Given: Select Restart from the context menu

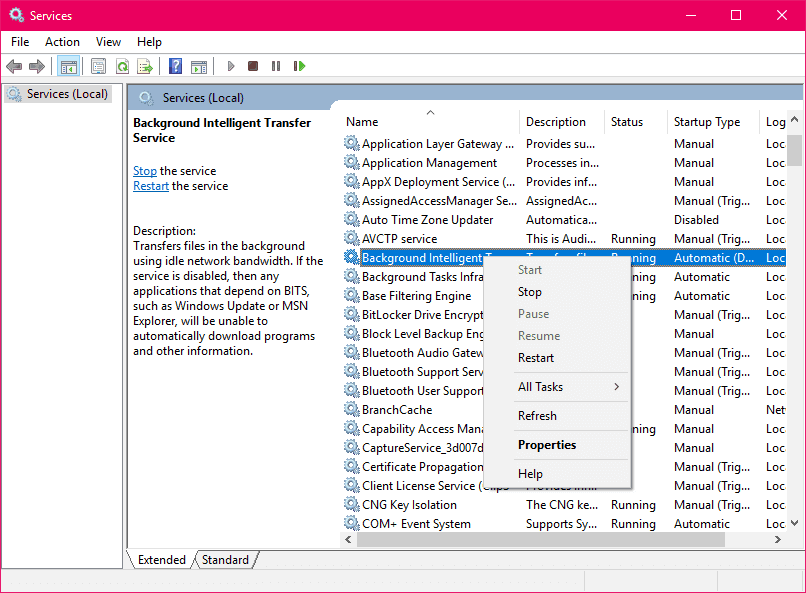Looking at the screenshot, I should coord(536,358).
